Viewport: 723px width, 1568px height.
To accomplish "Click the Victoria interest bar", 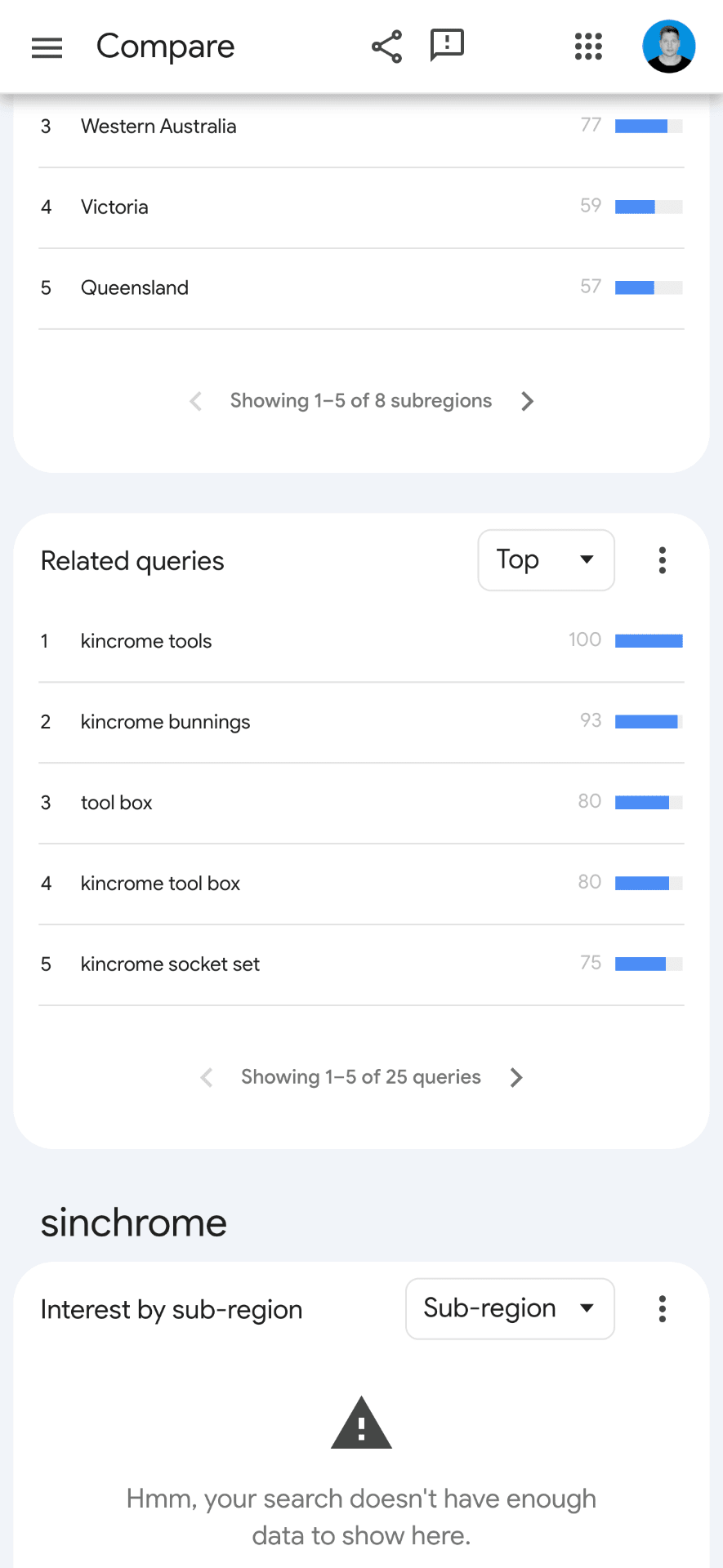I will click(649, 207).
